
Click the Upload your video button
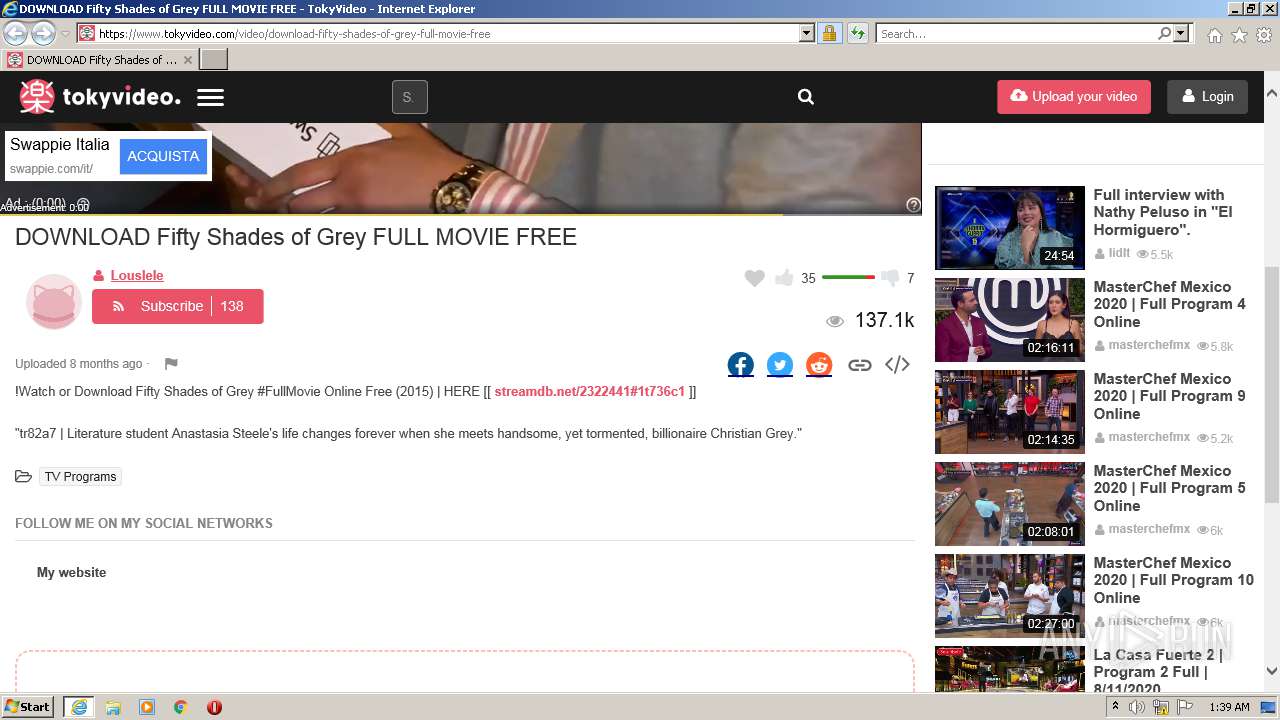tap(1074, 97)
